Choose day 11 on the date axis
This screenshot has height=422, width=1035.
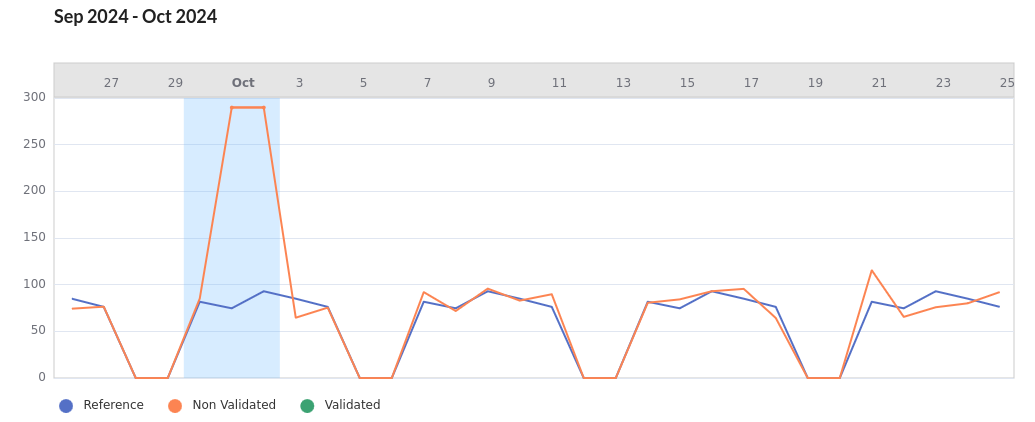(559, 83)
